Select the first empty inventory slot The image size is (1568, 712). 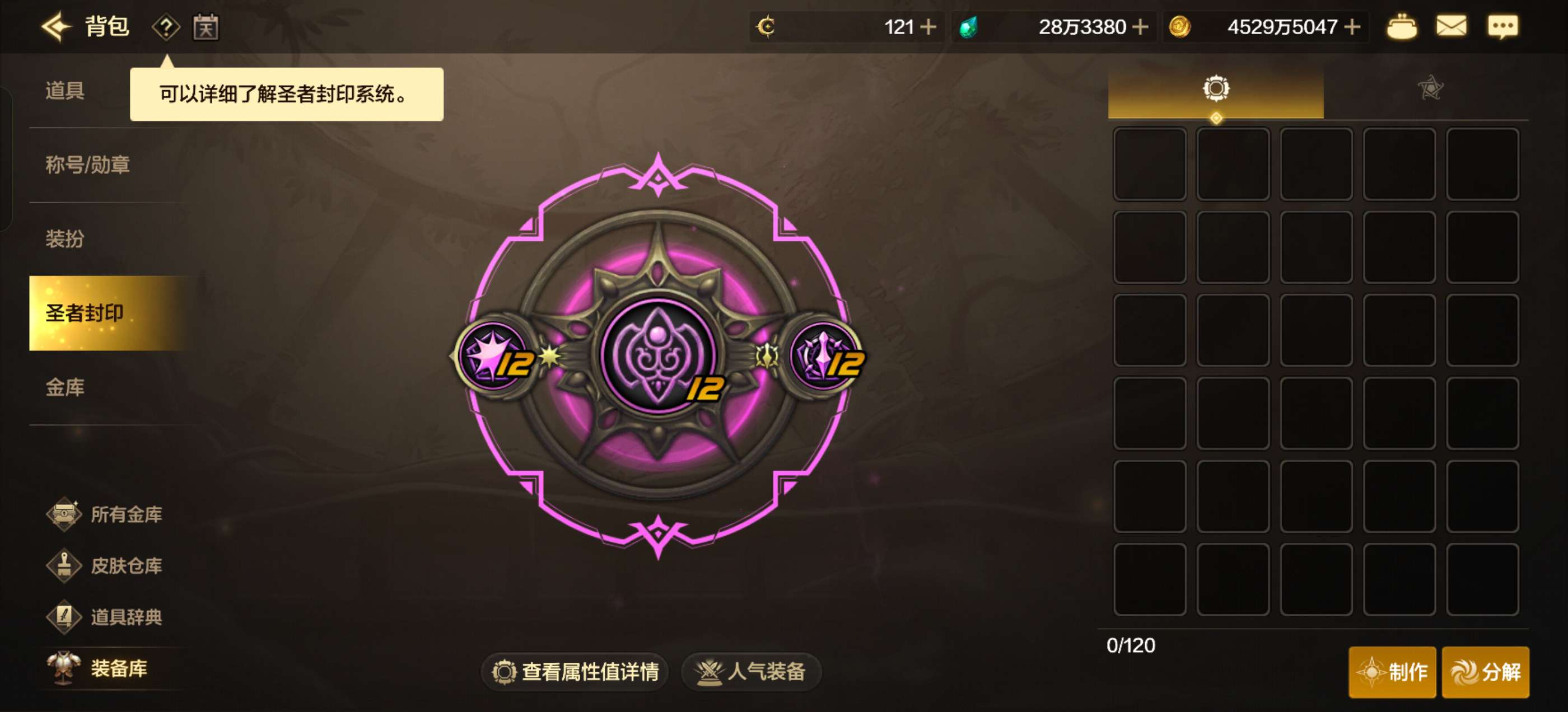tap(1150, 165)
